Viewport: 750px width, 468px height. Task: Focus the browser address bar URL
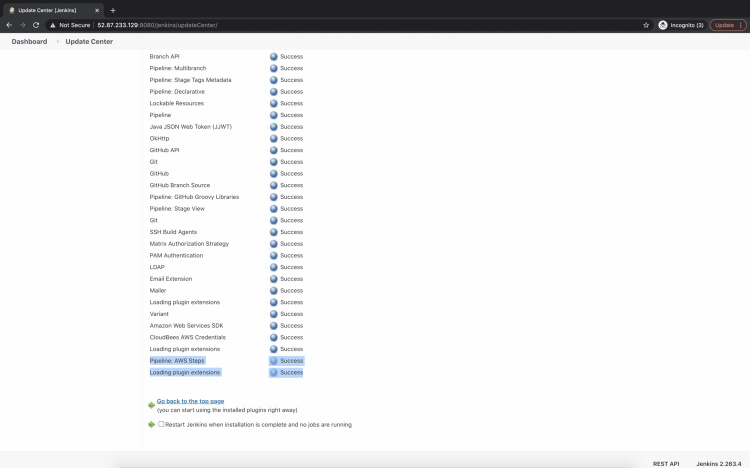(x=300, y=25)
